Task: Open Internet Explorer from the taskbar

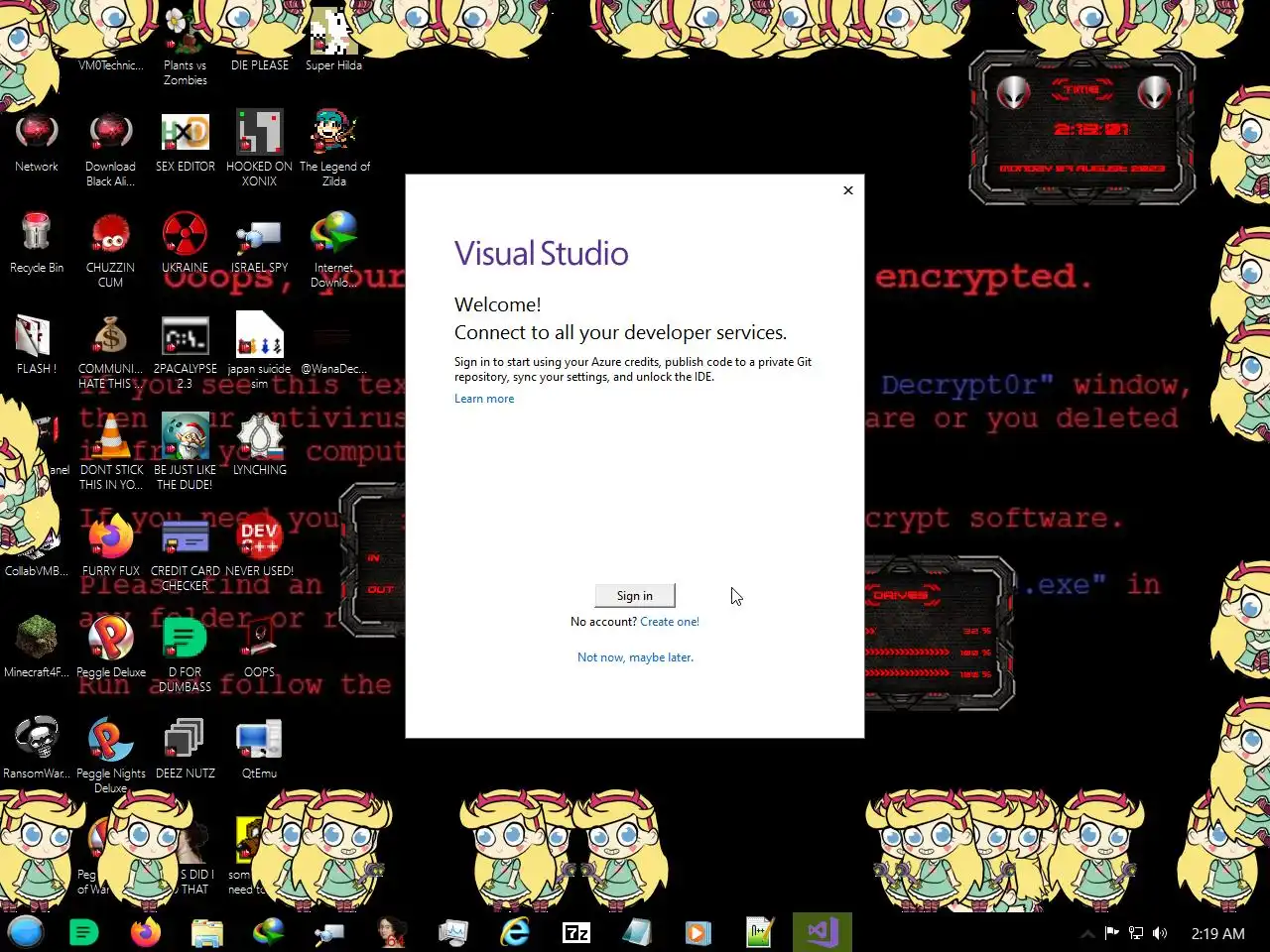Action: tap(515, 932)
